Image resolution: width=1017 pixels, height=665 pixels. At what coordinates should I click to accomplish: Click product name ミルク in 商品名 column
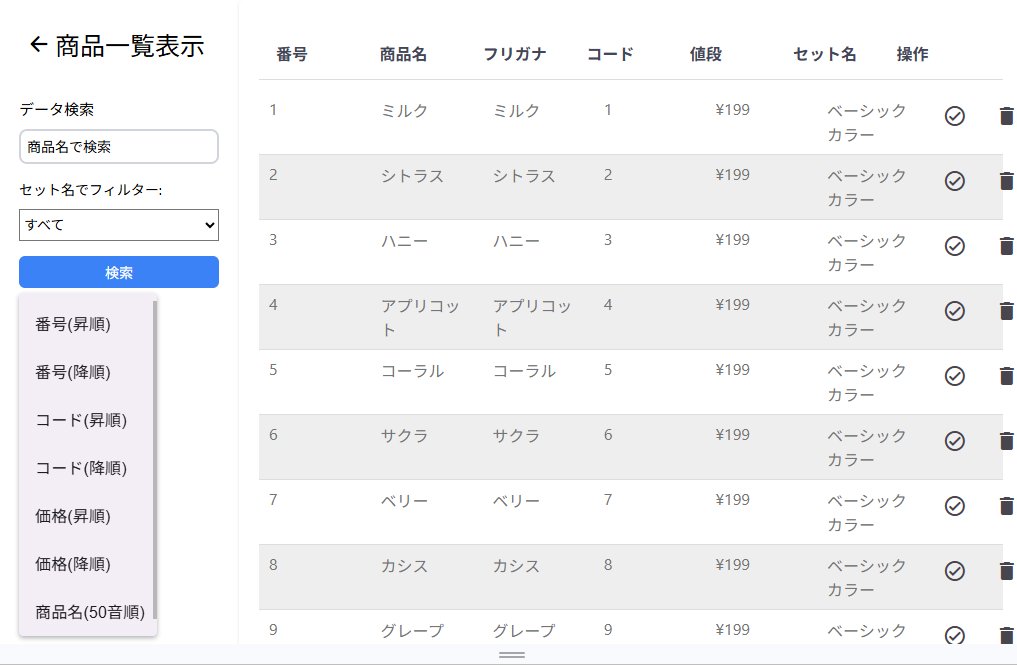point(404,111)
